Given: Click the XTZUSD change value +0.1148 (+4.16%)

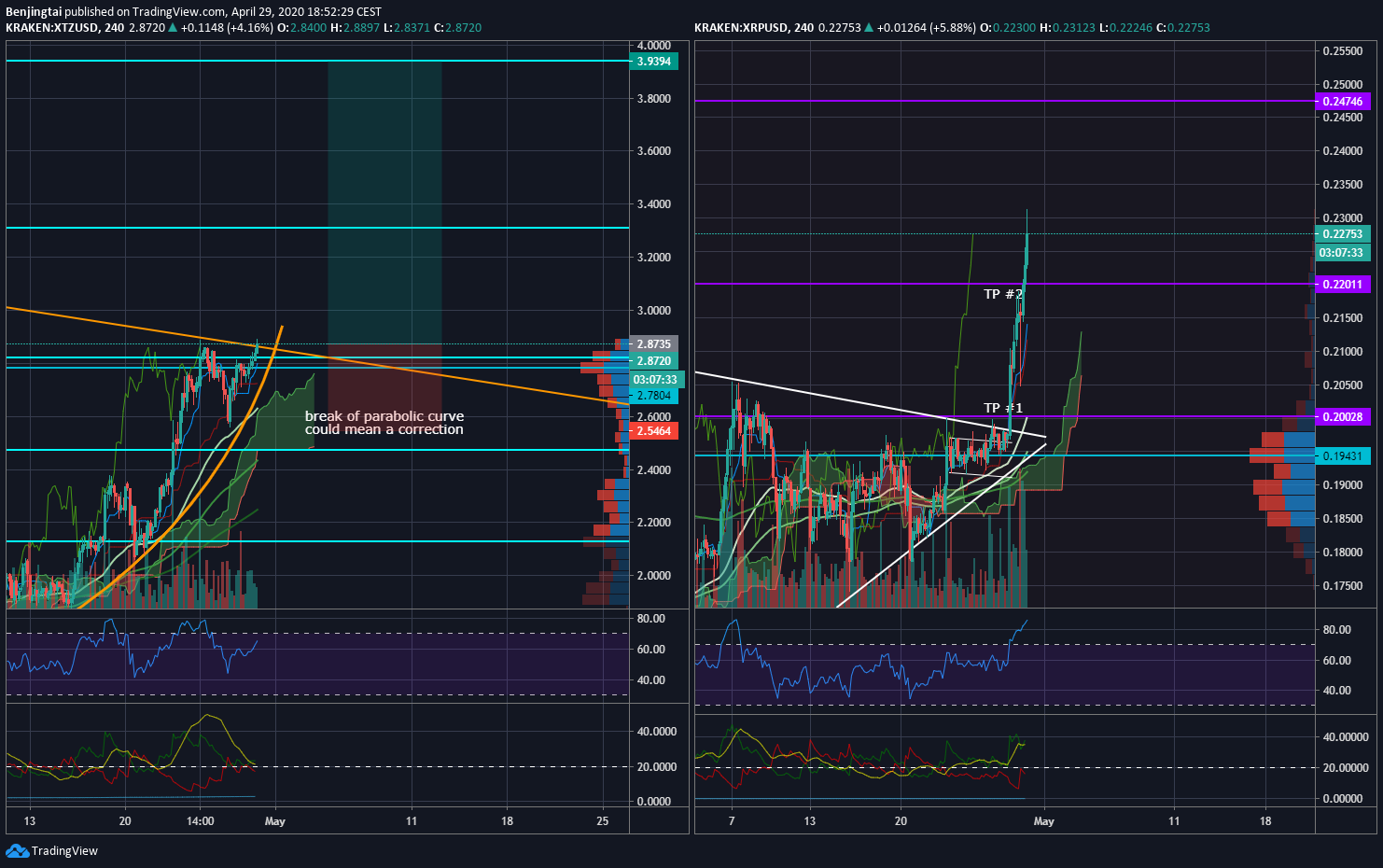Looking at the screenshot, I should pos(227,28).
